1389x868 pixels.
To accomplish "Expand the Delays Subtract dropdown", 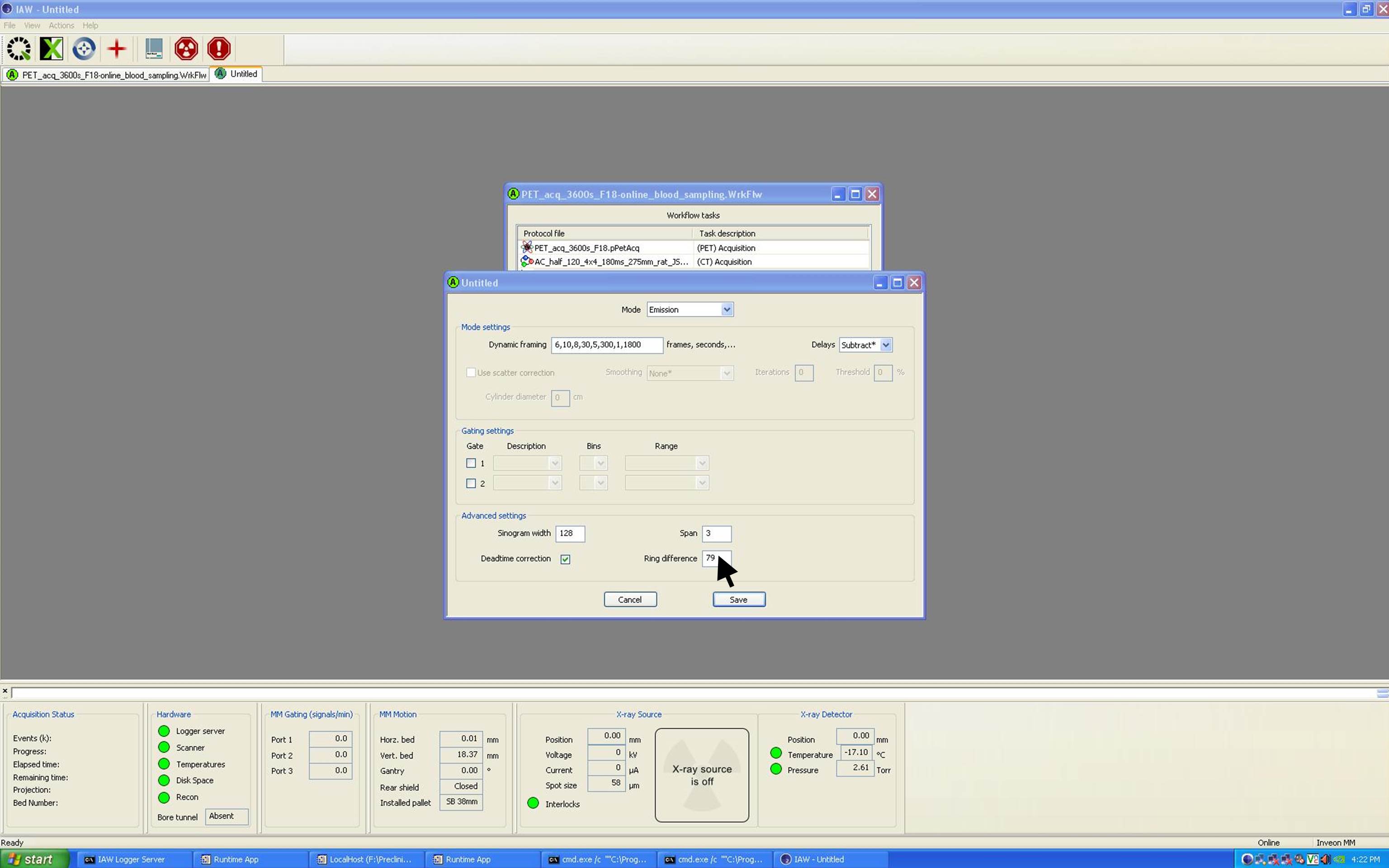I will point(886,345).
